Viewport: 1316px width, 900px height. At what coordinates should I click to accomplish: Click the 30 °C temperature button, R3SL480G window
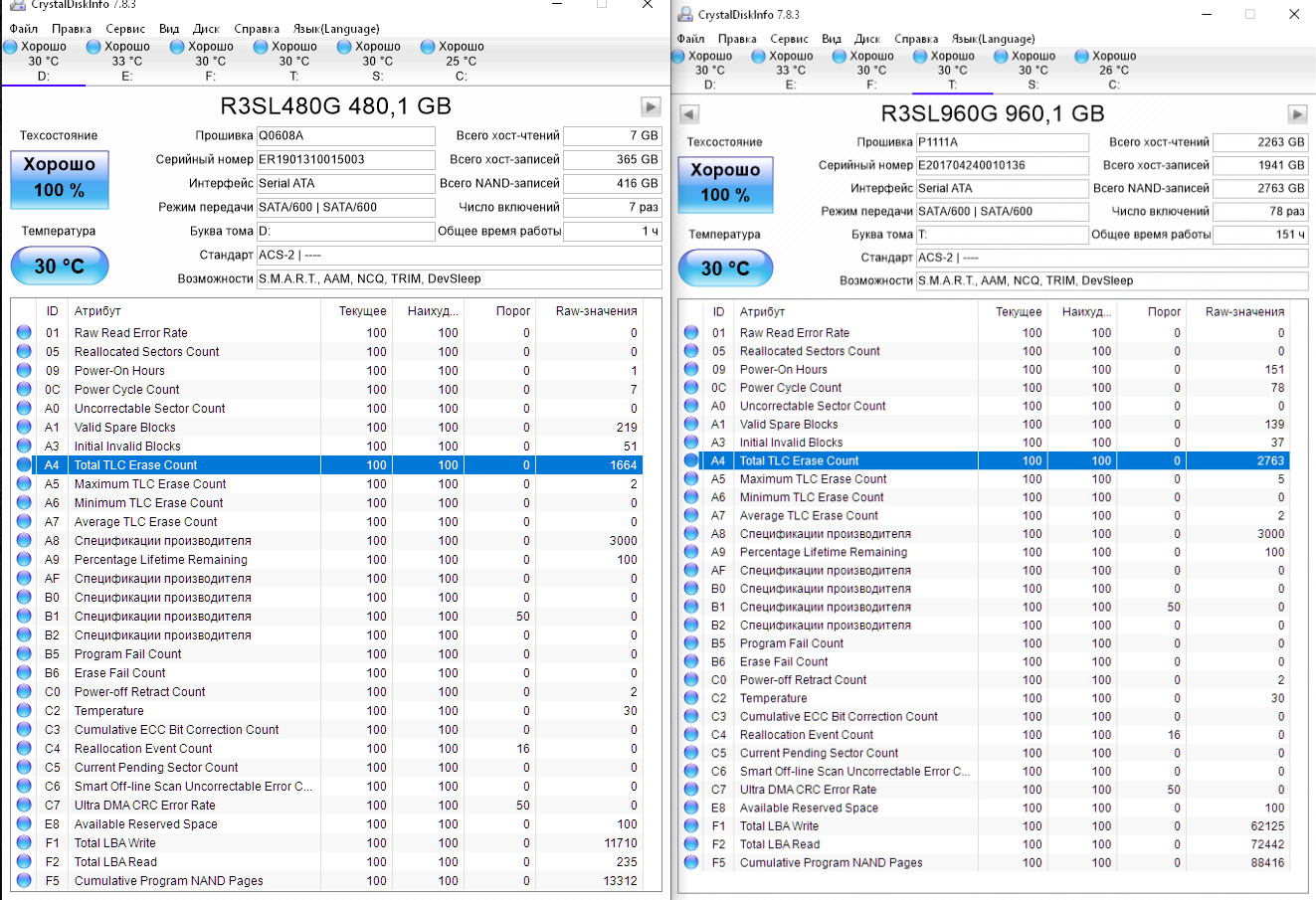60,266
